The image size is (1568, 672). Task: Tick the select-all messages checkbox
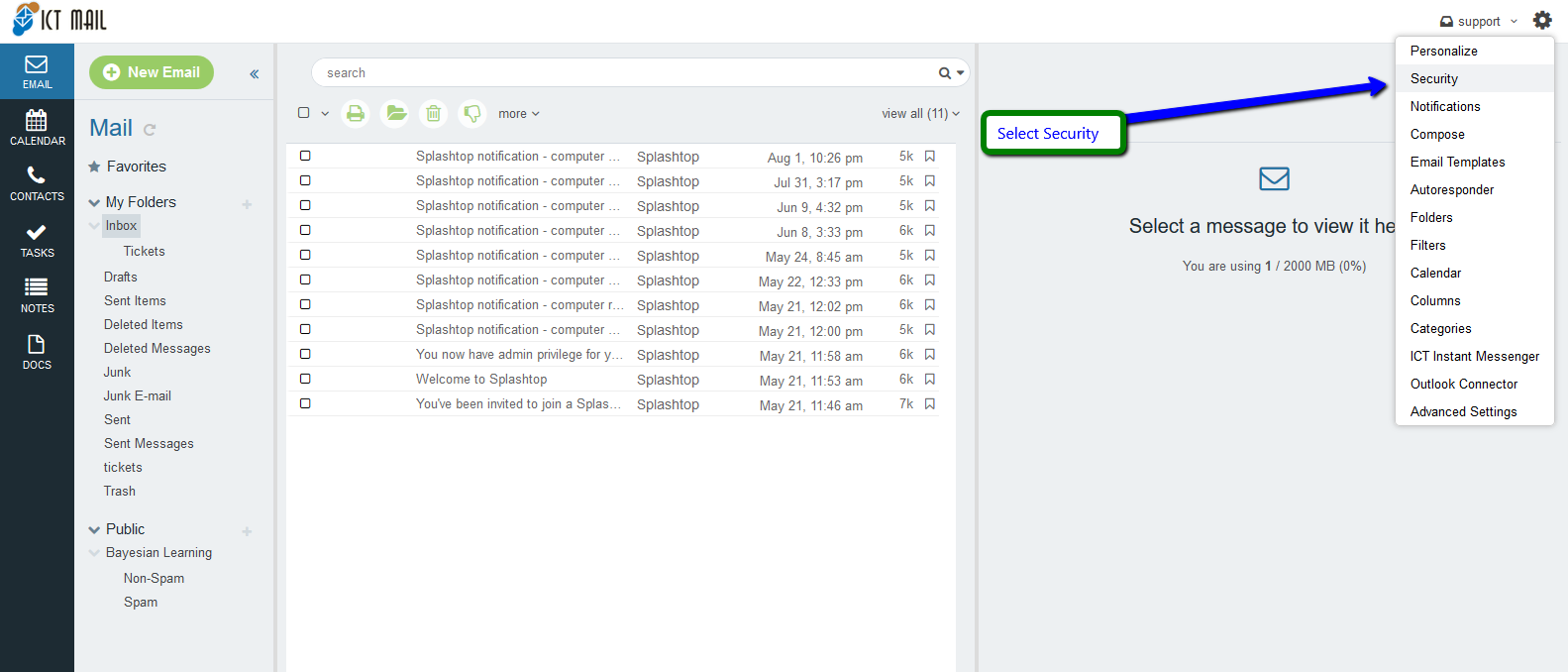(304, 113)
